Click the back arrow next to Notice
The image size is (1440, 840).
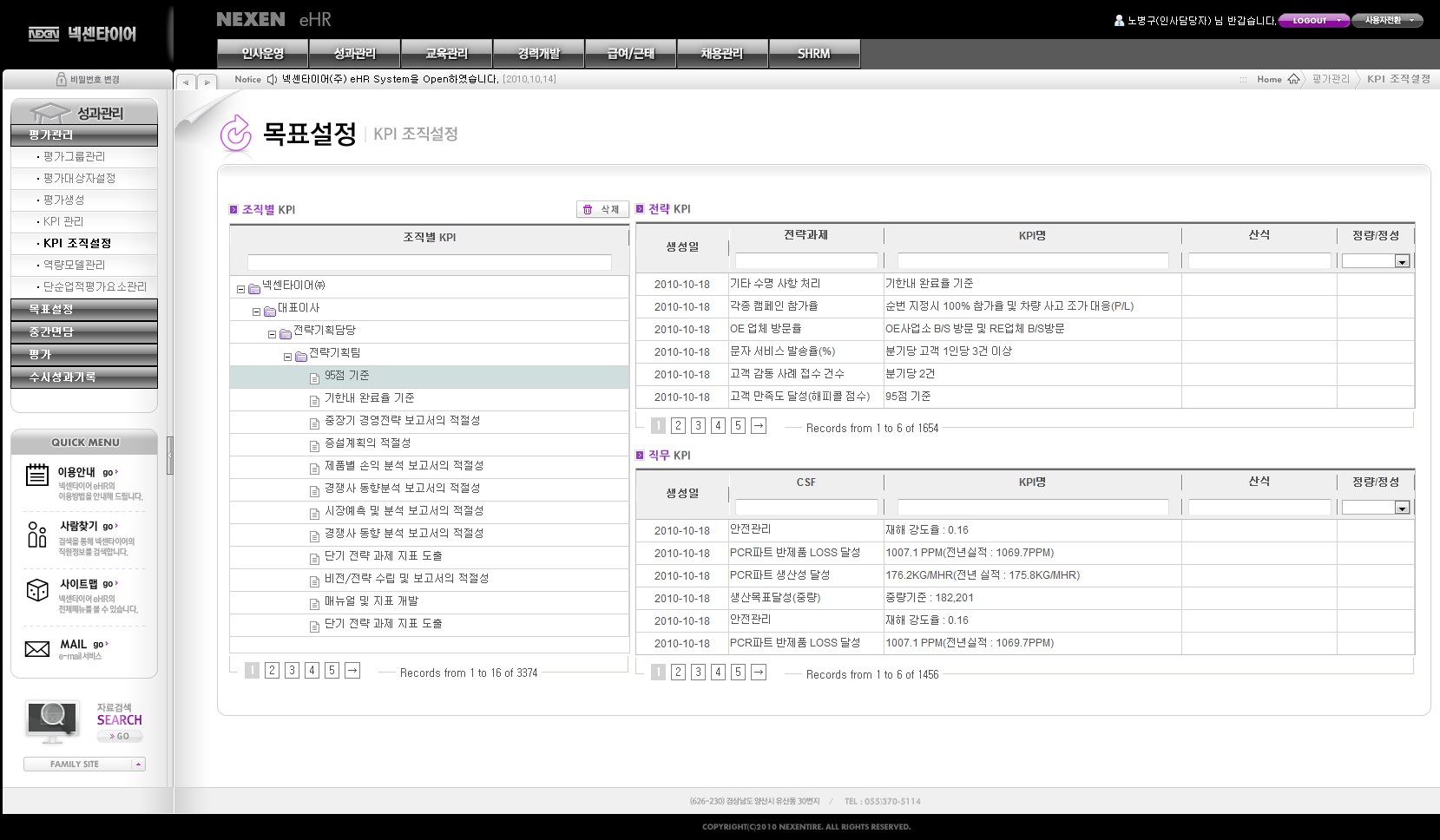[186, 82]
